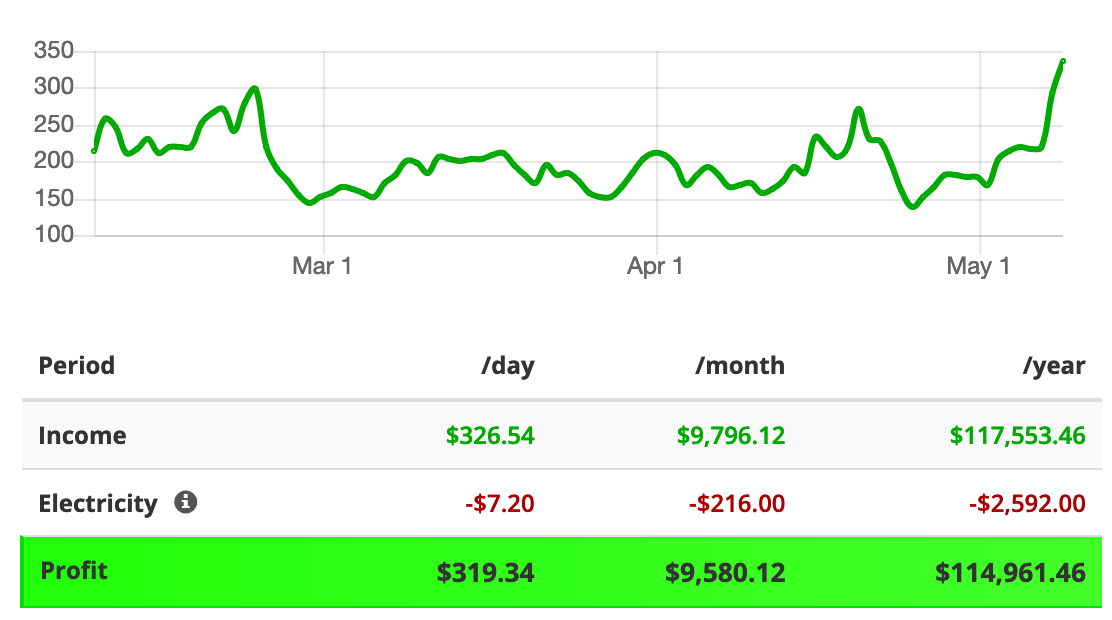Click the Income row label
Viewport: 1112px width, 620px height.
(x=82, y=435)
